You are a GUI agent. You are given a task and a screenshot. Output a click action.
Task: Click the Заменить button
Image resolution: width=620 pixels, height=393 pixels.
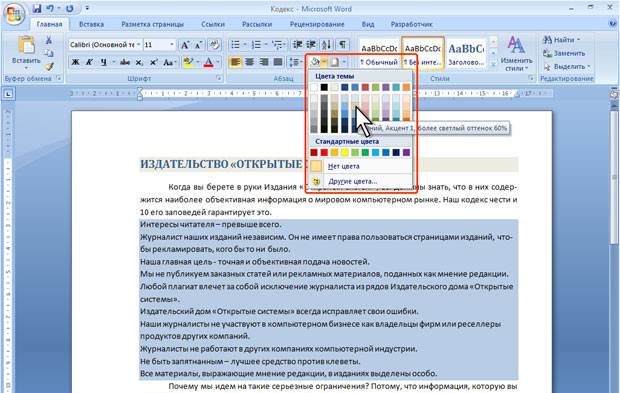point(564,53)
